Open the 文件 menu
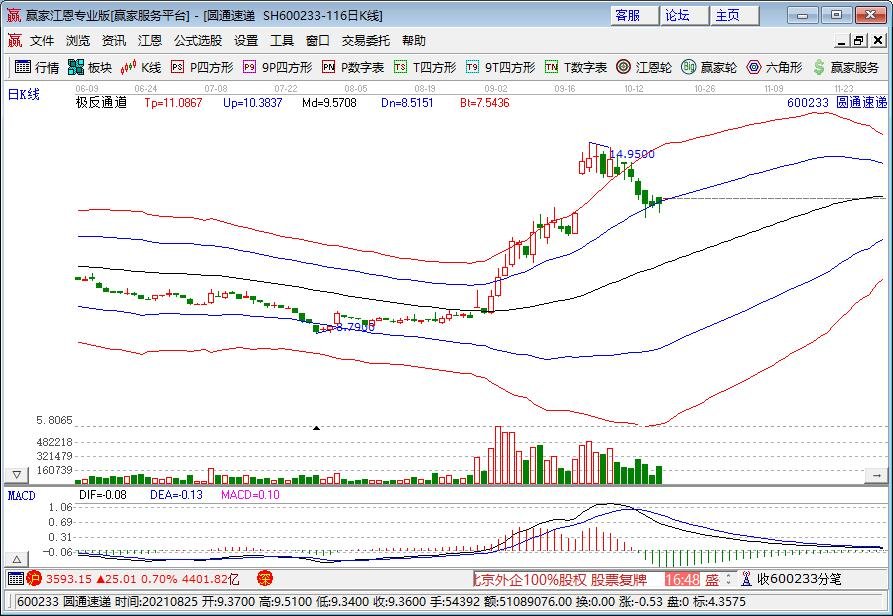Image resolution: width=893 pixels, height=616 pixels. click(x=42, y=40)
